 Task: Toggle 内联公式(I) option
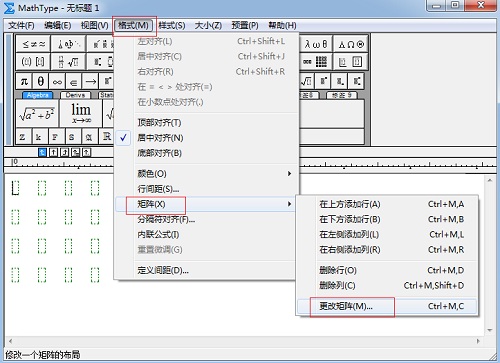click(206, 234)
